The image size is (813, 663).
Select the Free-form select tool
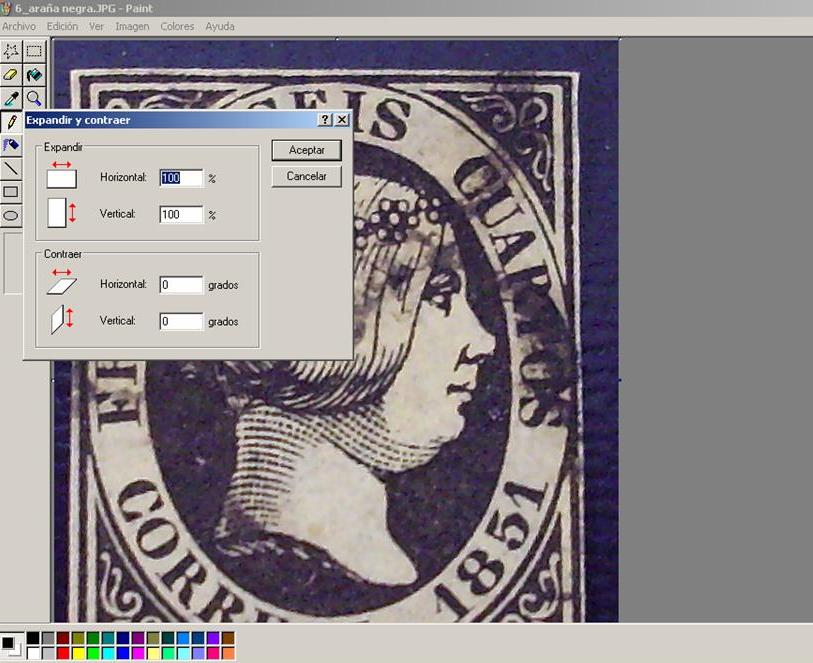coord(11,51)
